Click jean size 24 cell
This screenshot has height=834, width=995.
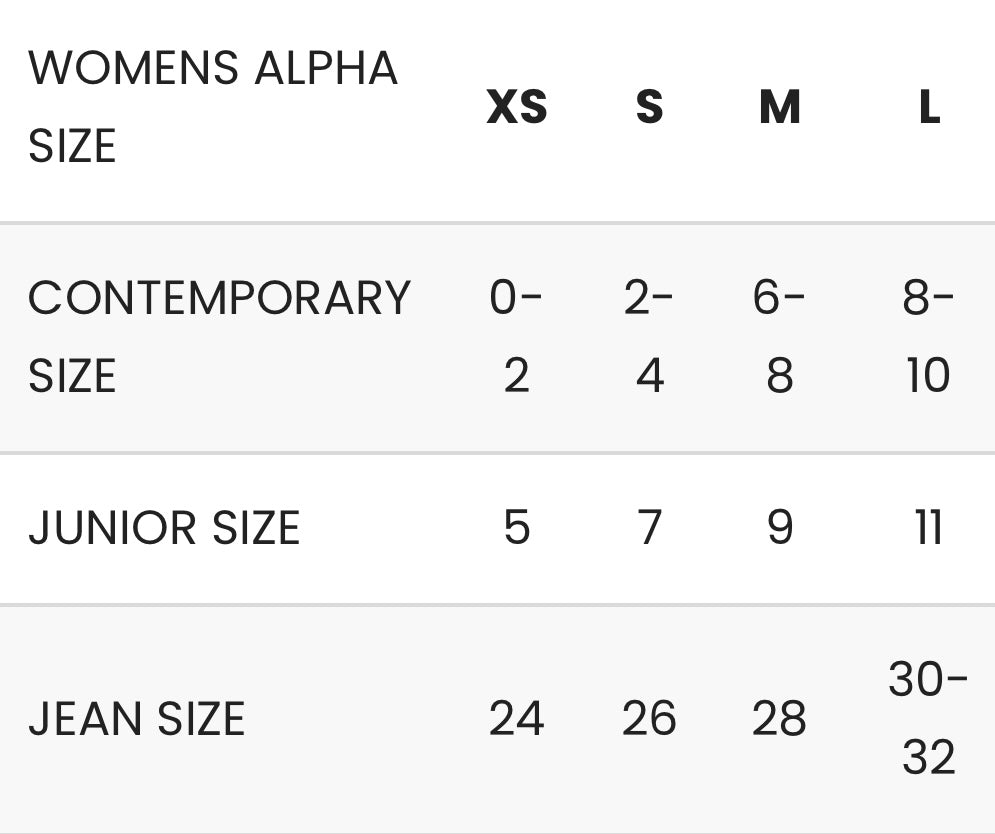pos(516,719)
